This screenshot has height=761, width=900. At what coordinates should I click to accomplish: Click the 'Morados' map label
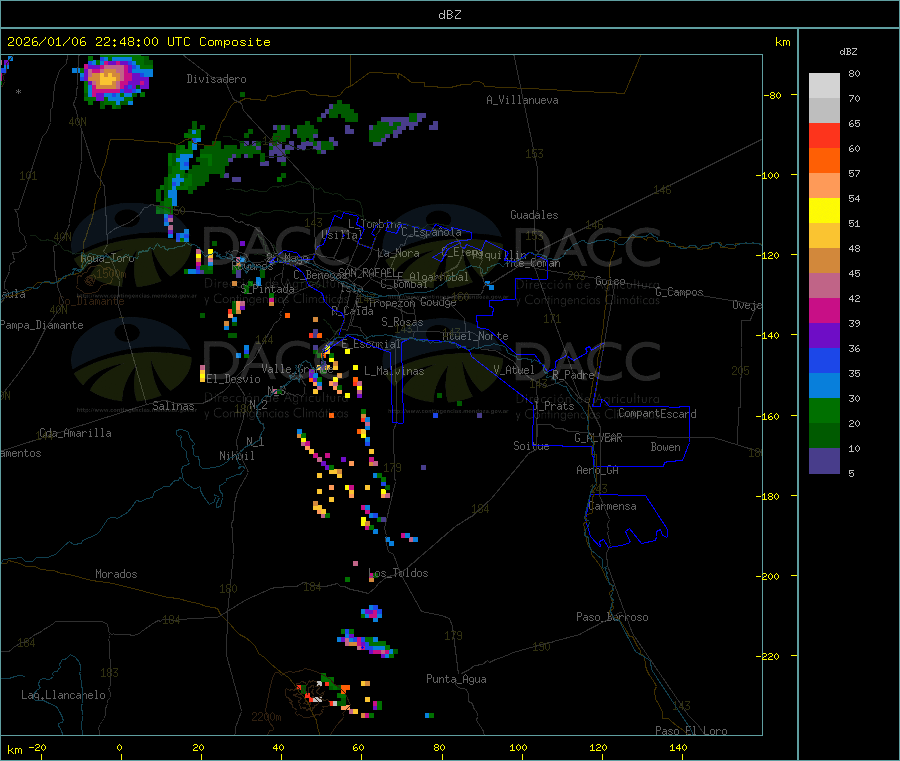point(116,574)
